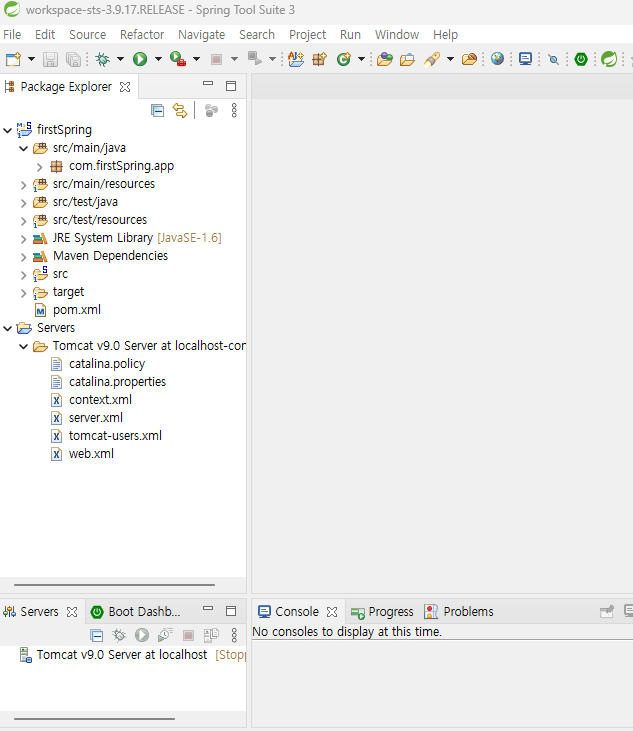The height and width of the screenshot is (731, 633).
Task: Expand Maven Dependencies node
Action: click(x=23, y=256)
